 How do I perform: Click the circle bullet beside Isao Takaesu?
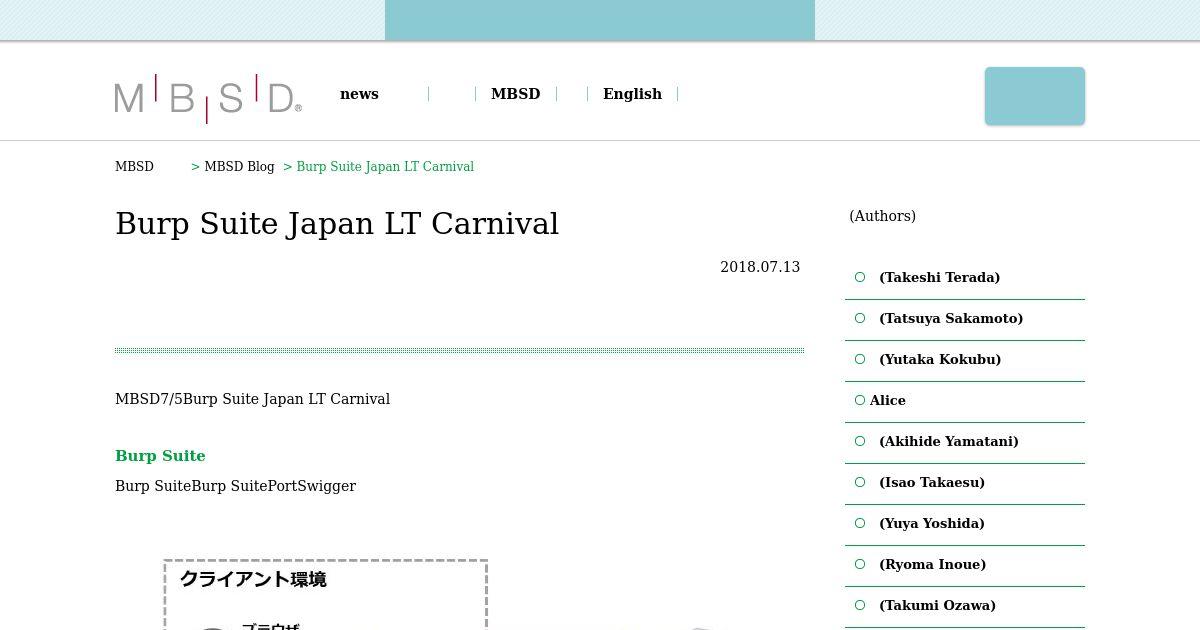(x=860, y=482)
